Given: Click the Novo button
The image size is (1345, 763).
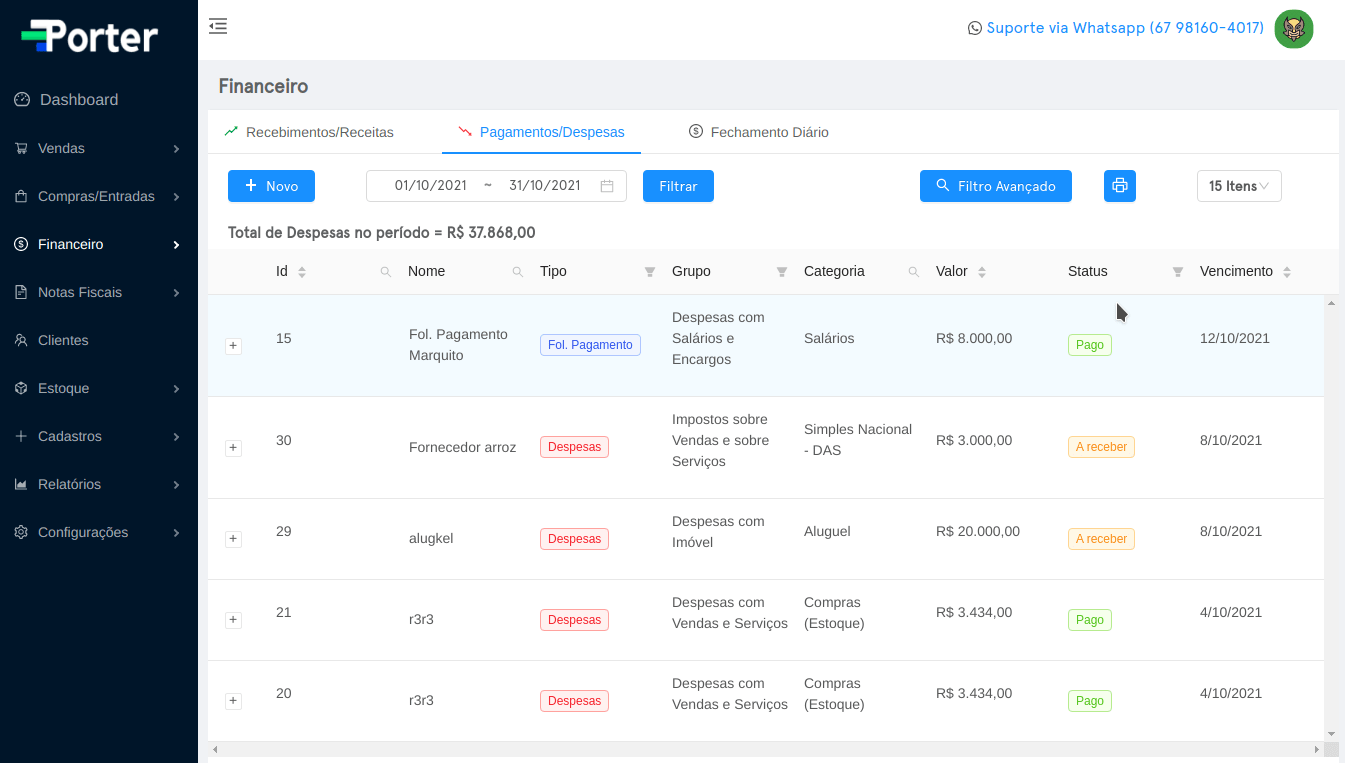Looking at the screenshot, I should click(x=271, y=186).
